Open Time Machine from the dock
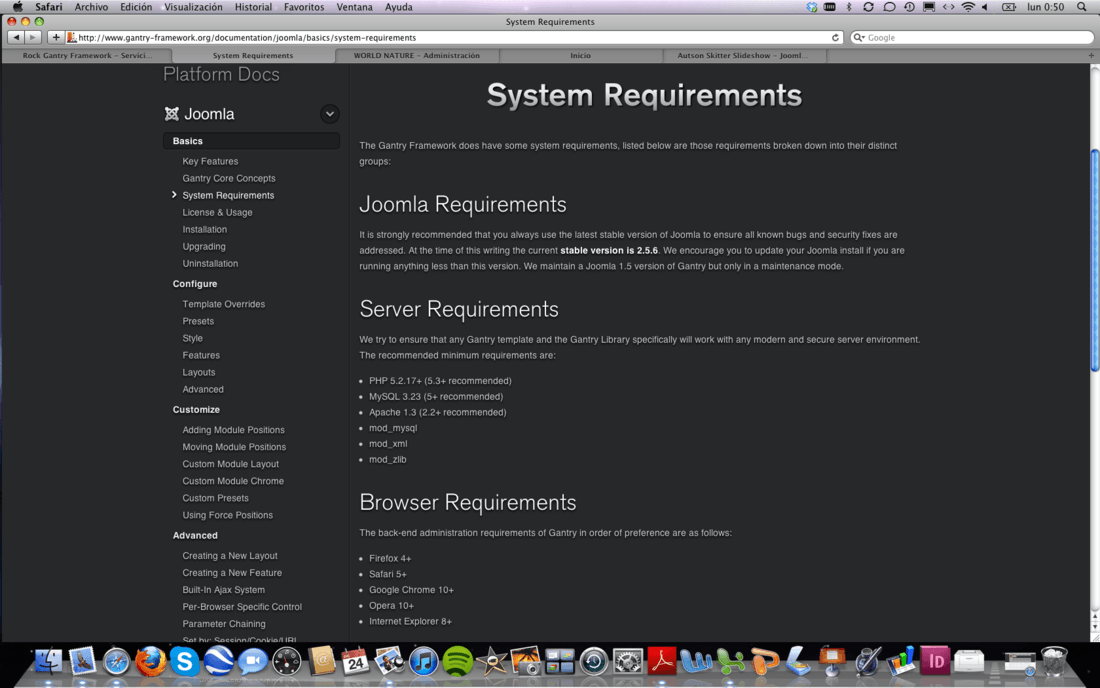The image size is (1100, 688). [x=593, y=661]
